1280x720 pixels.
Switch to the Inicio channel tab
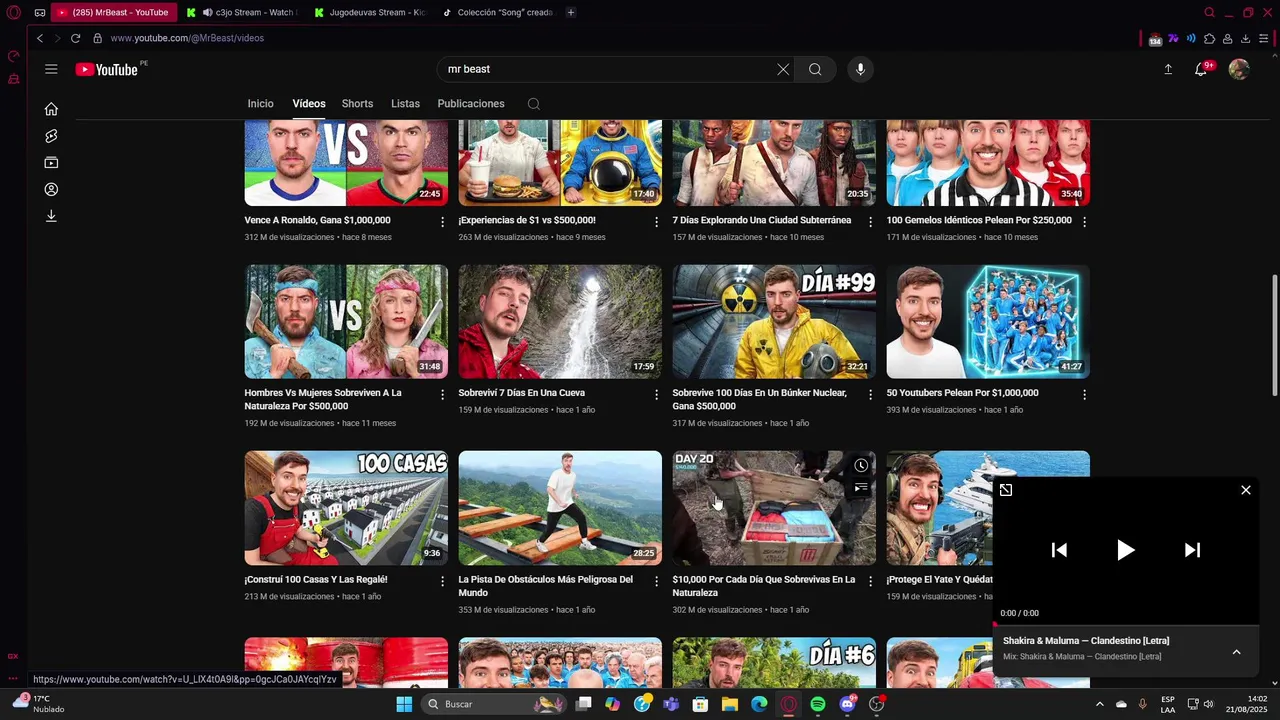click(261, 104)
